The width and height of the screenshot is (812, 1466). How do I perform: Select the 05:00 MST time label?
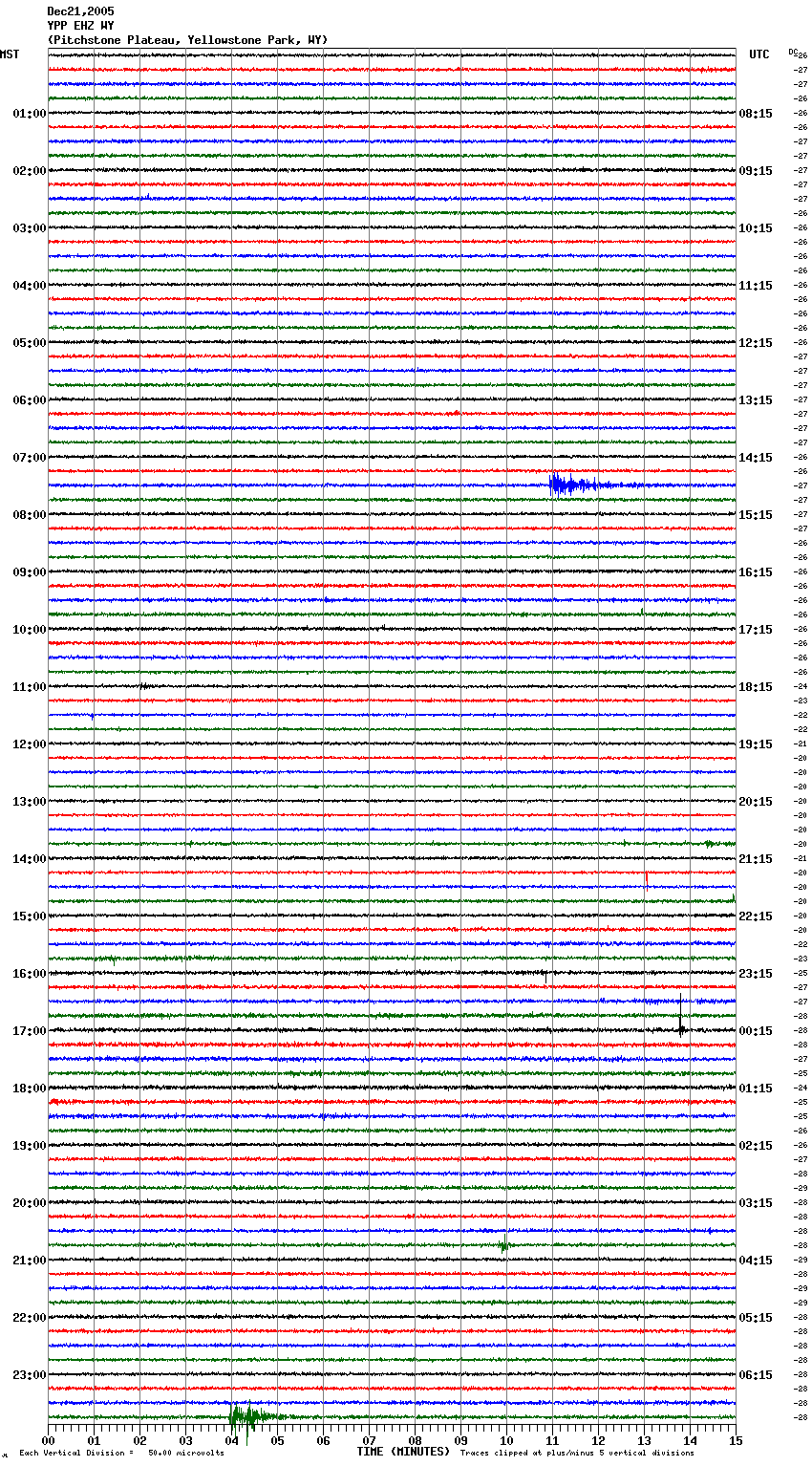(29, 343)
